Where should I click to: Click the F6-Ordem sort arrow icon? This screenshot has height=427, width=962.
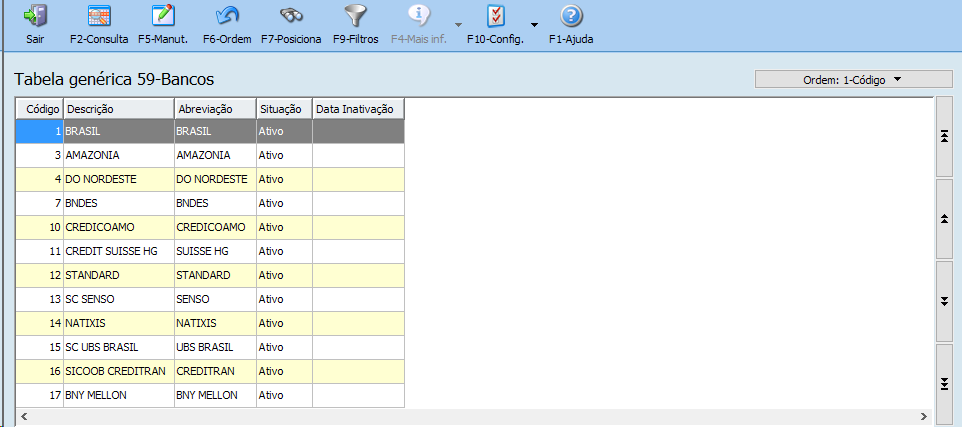pyautogui.click(x=227, y=17)
